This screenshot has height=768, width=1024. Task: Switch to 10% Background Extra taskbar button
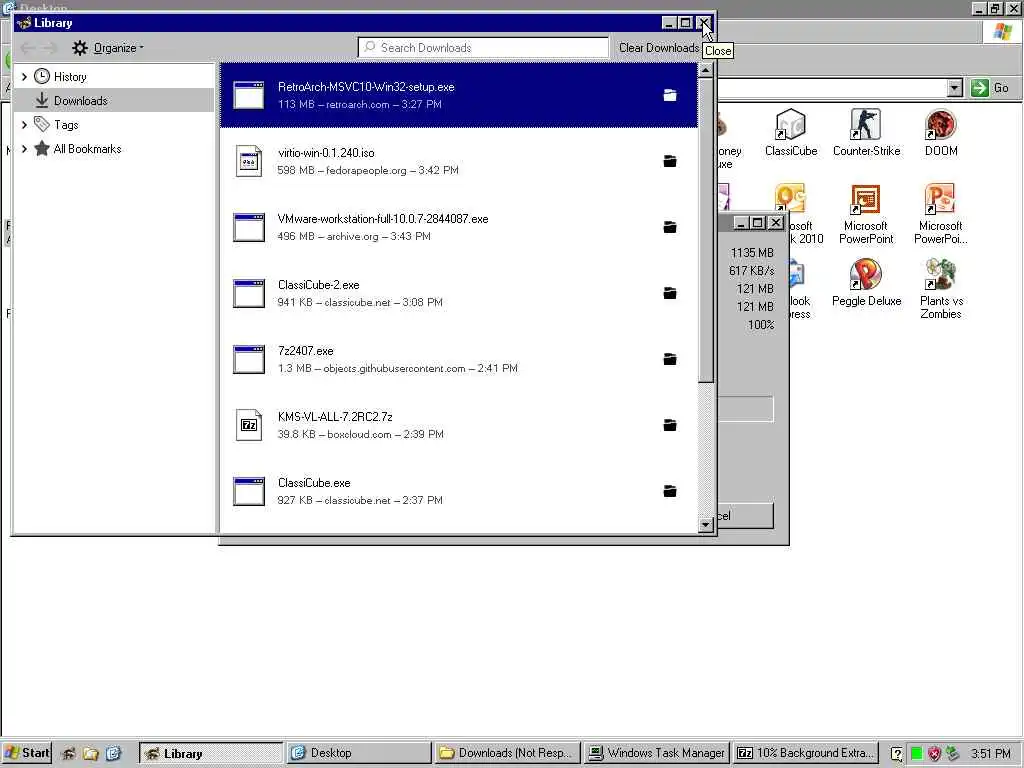(x=805, y=753)
